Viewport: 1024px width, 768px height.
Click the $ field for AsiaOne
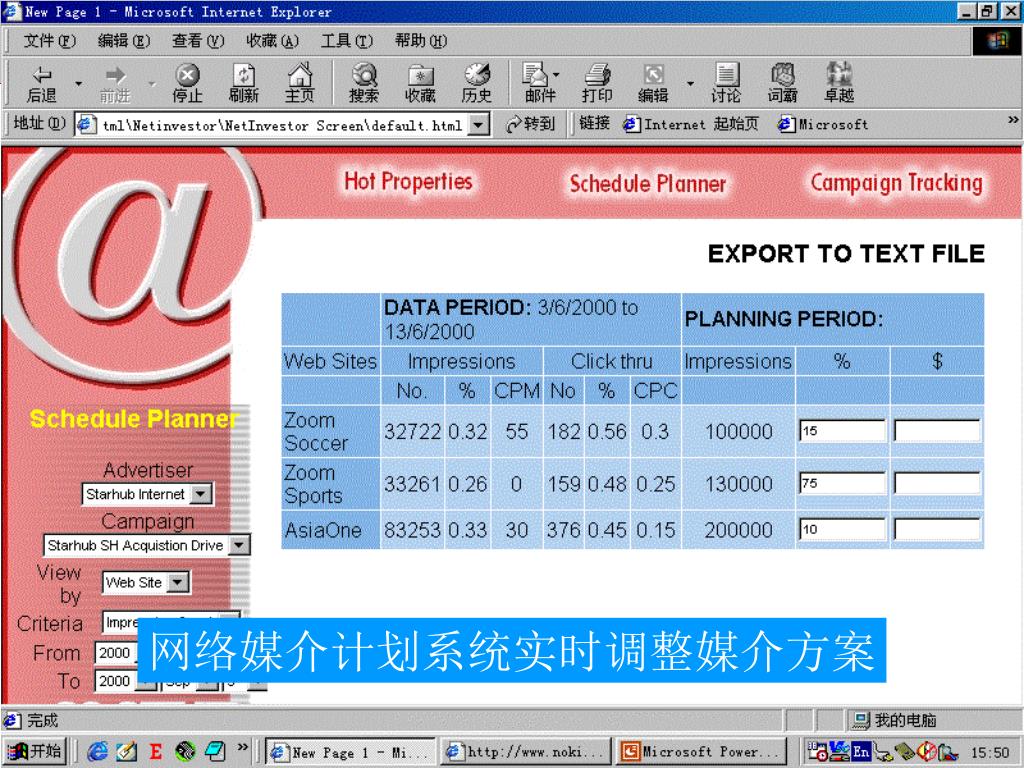(937, 529)
